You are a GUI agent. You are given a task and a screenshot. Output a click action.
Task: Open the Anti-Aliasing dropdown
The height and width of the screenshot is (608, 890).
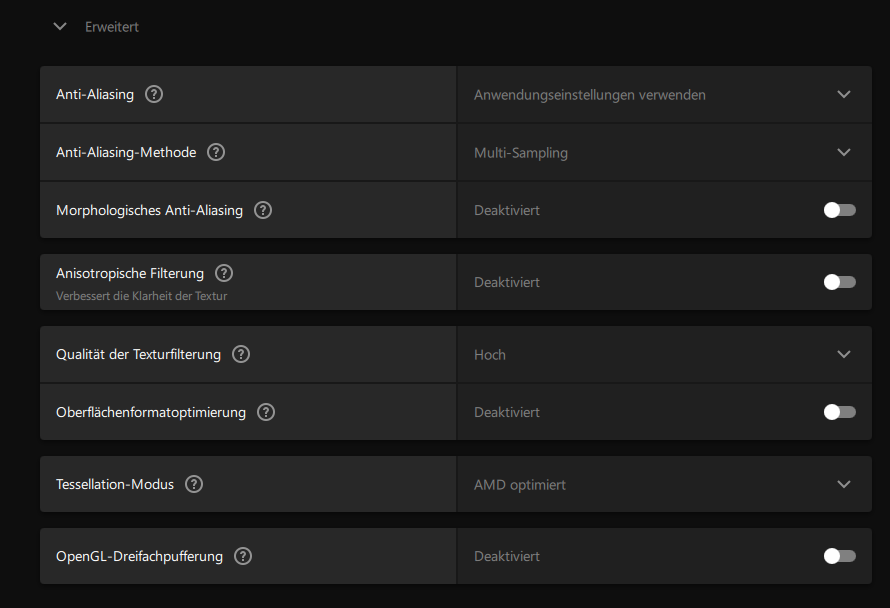843,94
